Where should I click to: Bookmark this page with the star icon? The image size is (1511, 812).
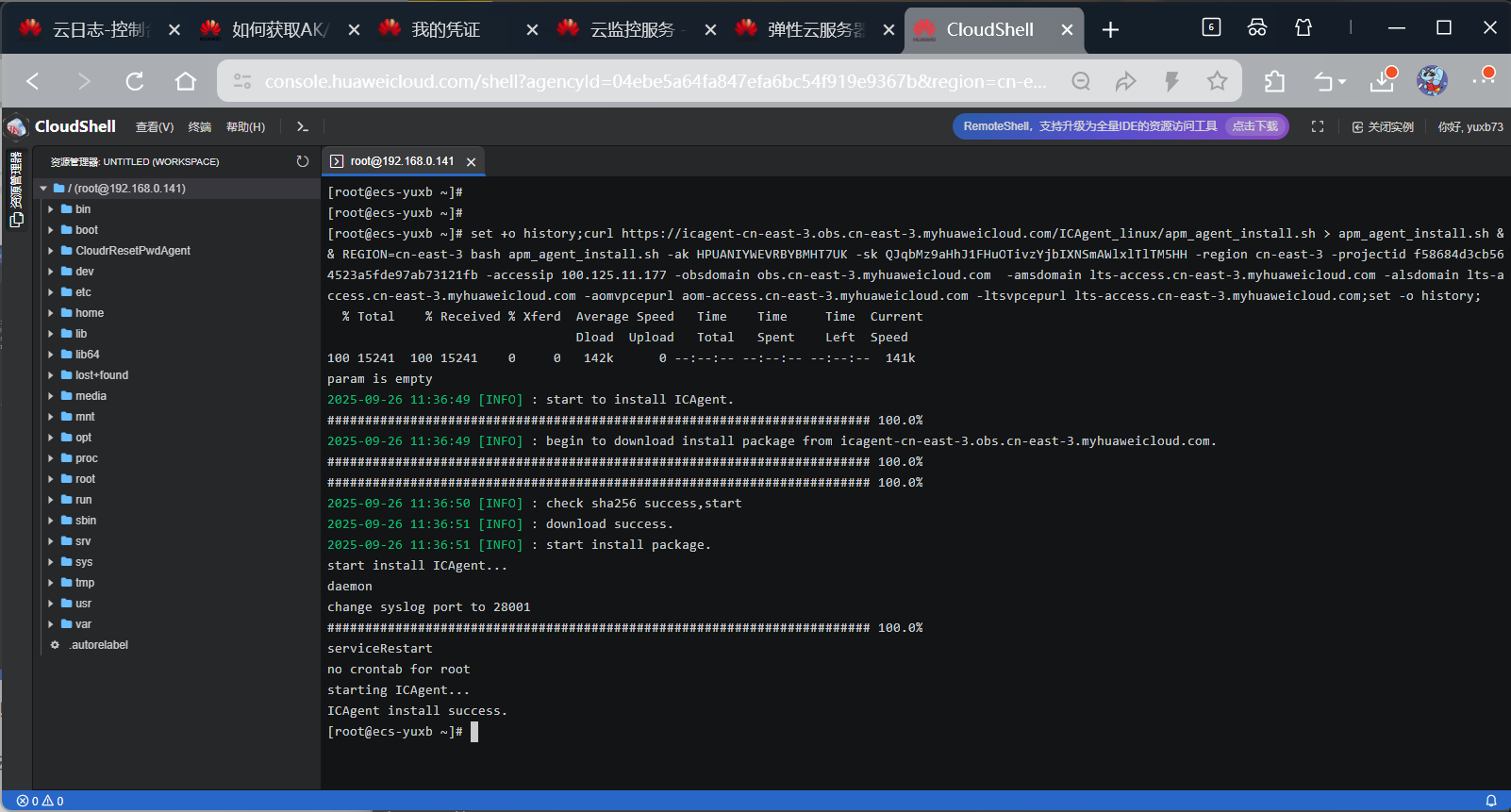point(1218,81)
